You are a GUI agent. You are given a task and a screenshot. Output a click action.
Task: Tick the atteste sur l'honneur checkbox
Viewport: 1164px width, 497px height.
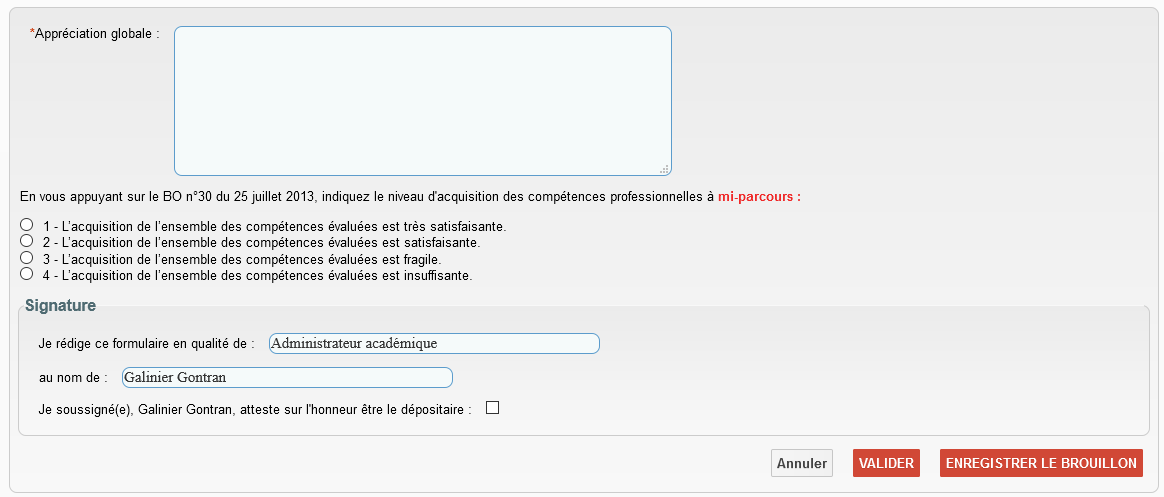(492, 408)
